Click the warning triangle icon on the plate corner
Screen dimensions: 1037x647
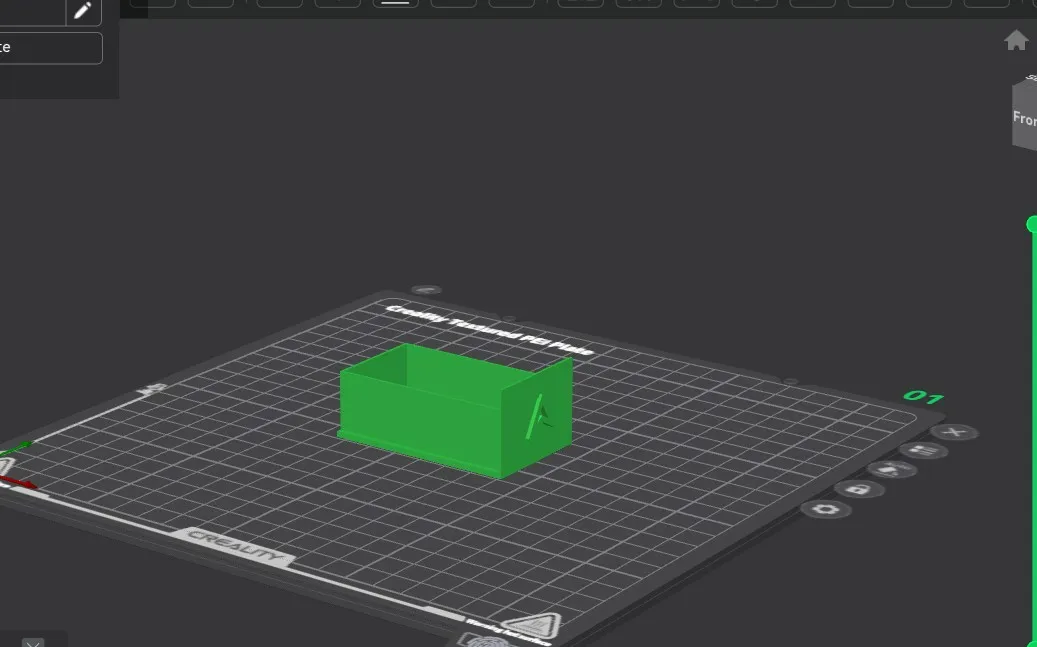click(534, 626)
